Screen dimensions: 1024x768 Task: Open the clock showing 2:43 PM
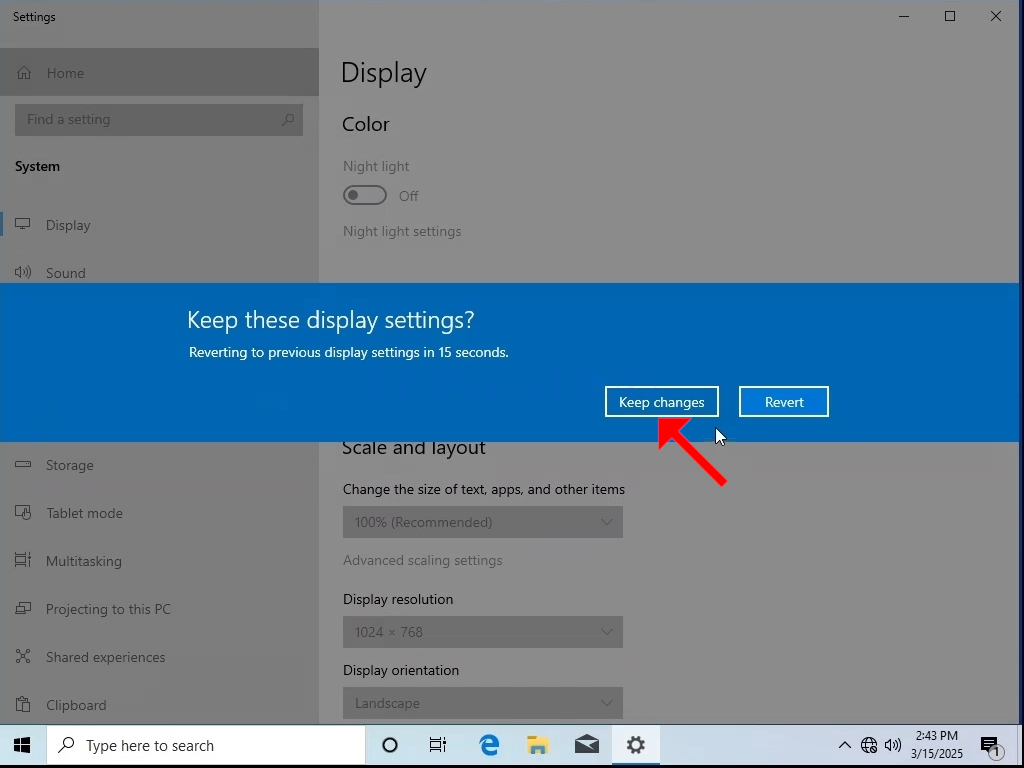(x=936, y=745)
